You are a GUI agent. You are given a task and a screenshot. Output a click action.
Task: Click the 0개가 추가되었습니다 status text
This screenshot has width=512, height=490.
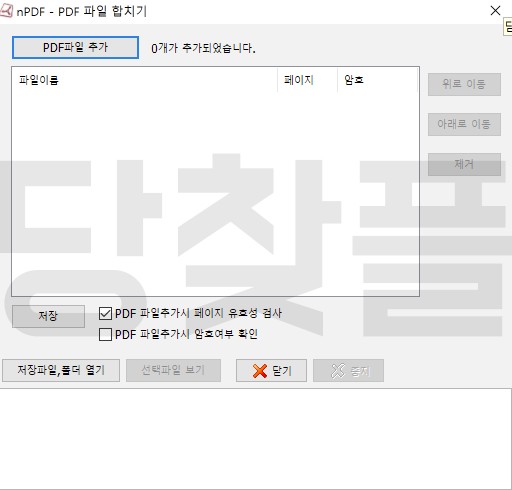pos(203,49)
